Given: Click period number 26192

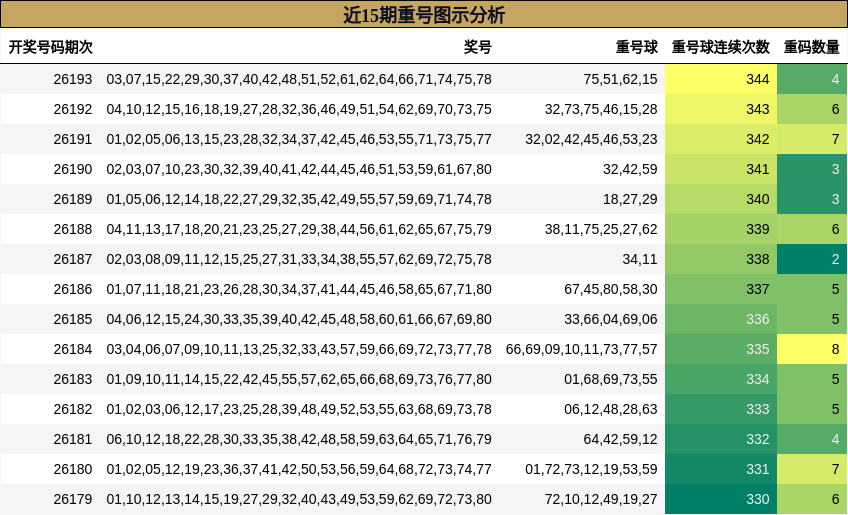Looking at the screenshot, I should (x=73, y=109).
